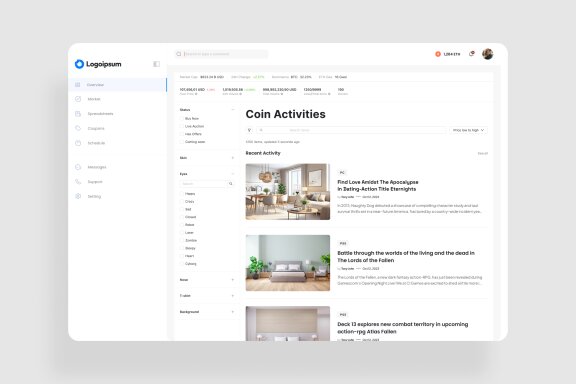The height and width of the screenshot is (384, 576).
Task: Expand the Skin filter section
Action: [233, 158]
